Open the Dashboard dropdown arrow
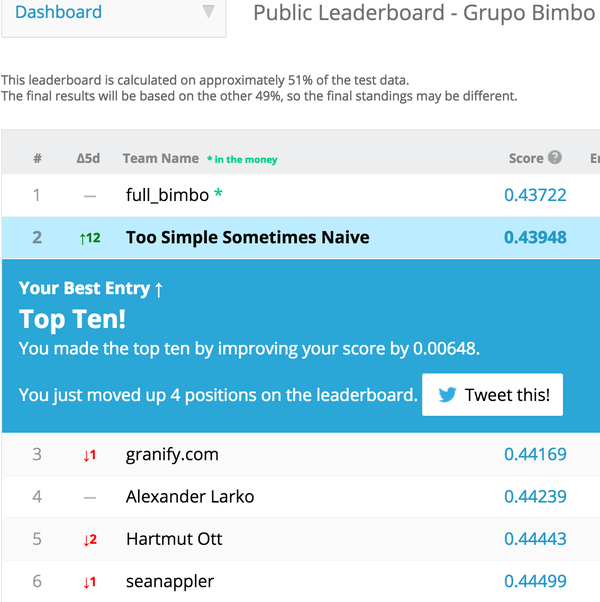600x602 pixels. (x=208, y=11)
